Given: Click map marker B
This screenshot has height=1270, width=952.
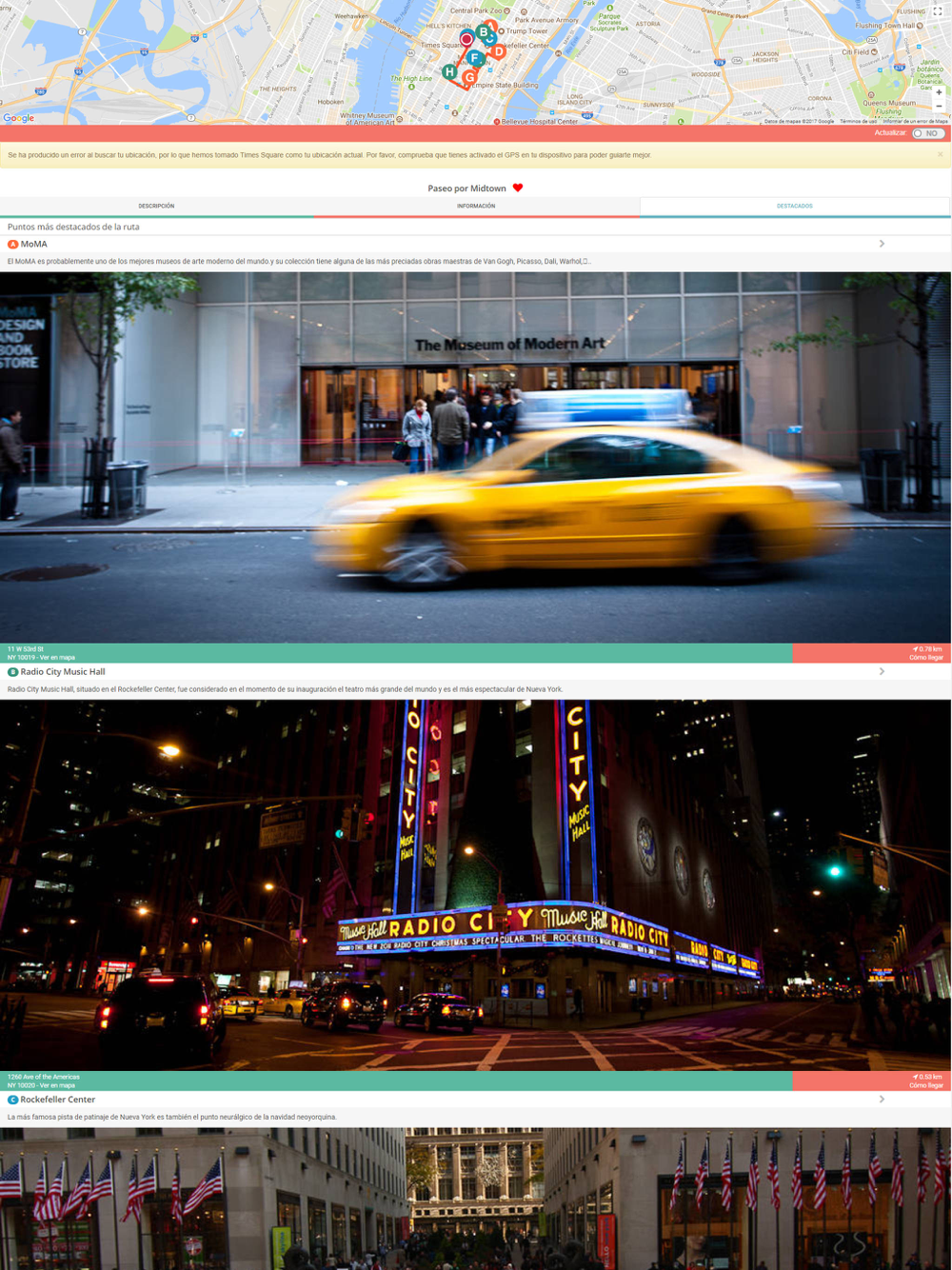Looking at the screenshot, I should point(484,32).
